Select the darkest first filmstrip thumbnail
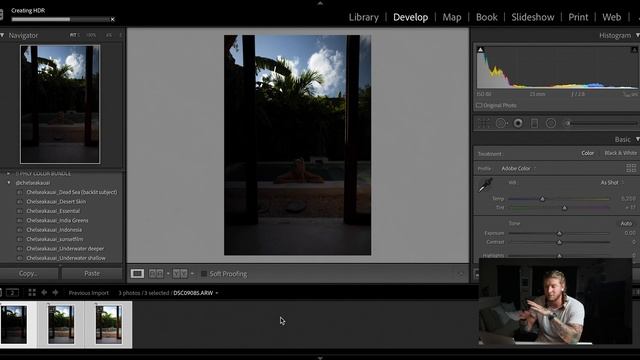The height and width of the screenshot is (360, 640). (14, 324)
